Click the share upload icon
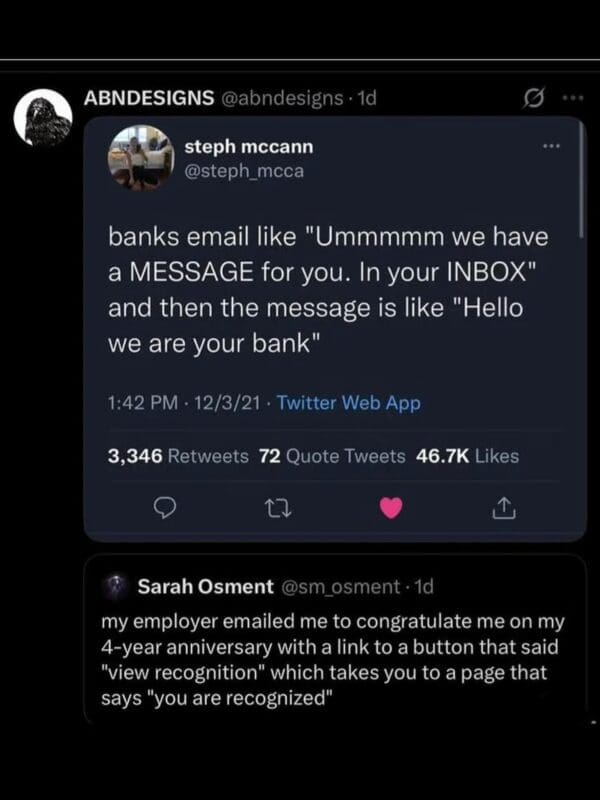Screen dimensions: 600x800 [503, 509]
